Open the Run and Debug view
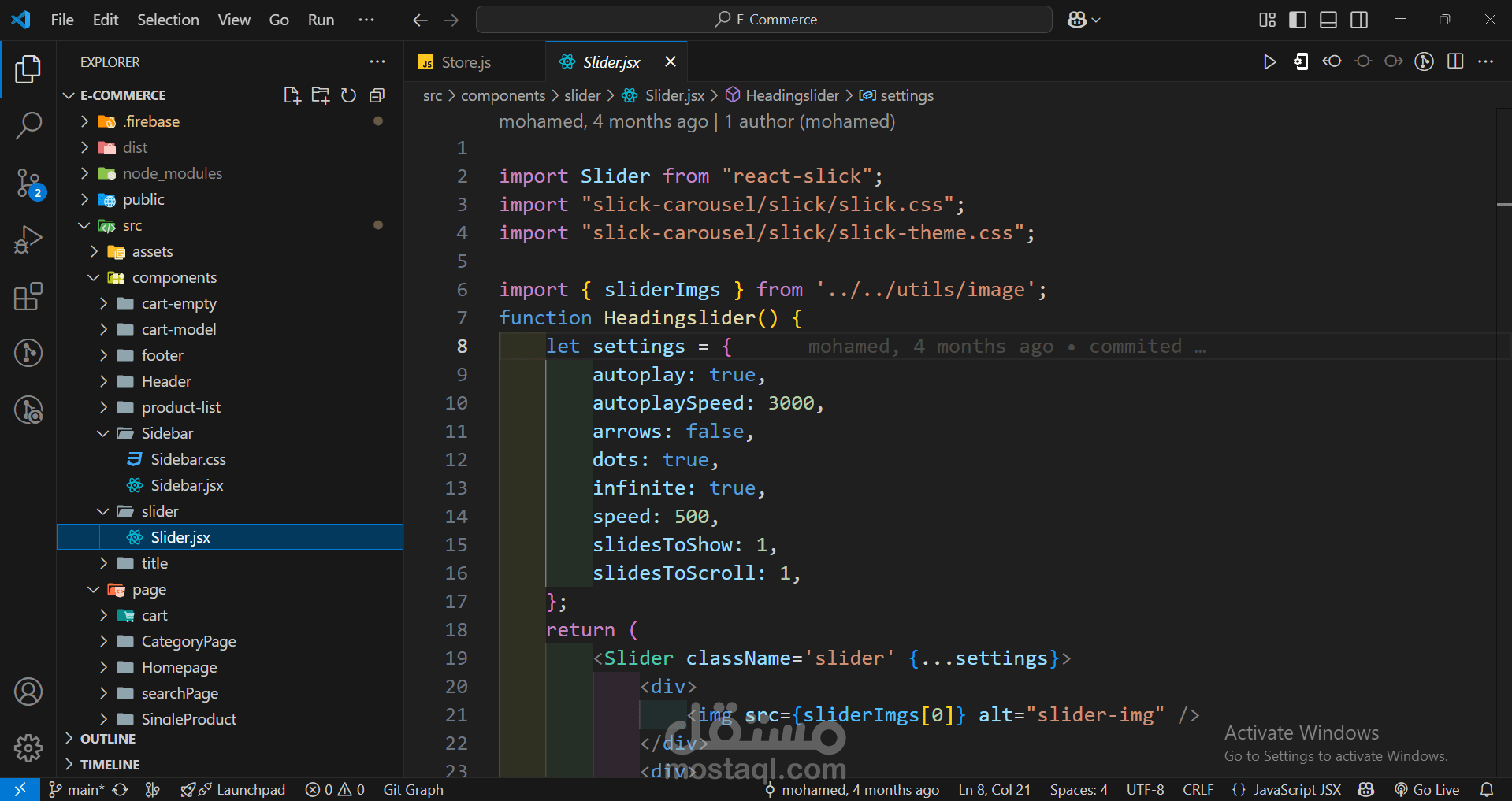Screen dimensions: 1512x801 [x=28, y=239]
